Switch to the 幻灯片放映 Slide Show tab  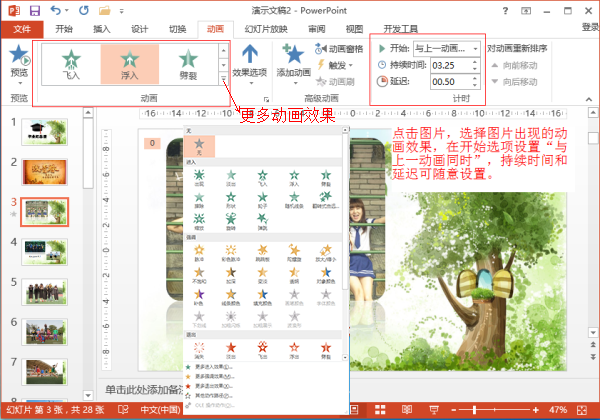(266, 29)
